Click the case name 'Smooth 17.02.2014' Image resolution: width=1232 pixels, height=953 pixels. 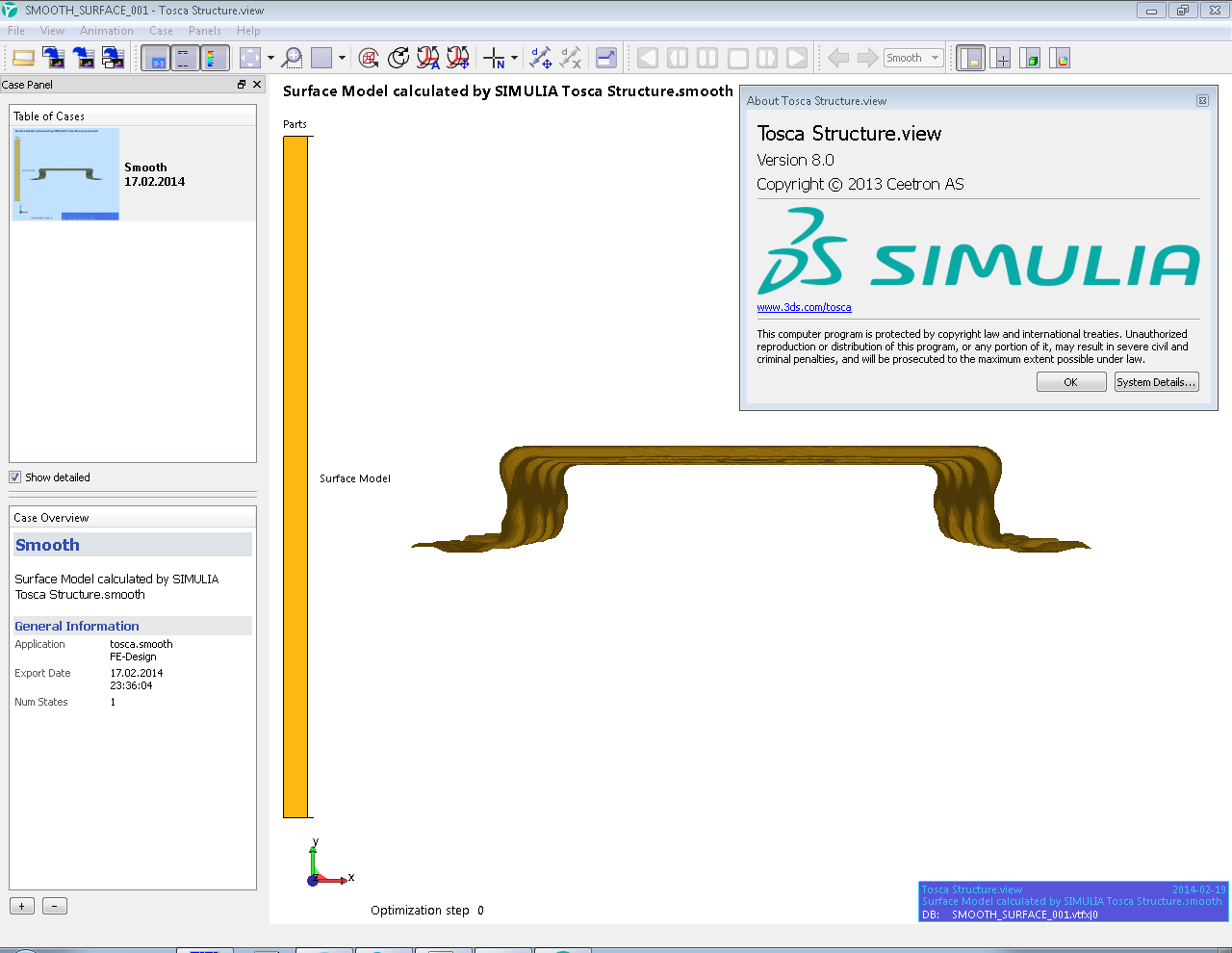(154, 174)
